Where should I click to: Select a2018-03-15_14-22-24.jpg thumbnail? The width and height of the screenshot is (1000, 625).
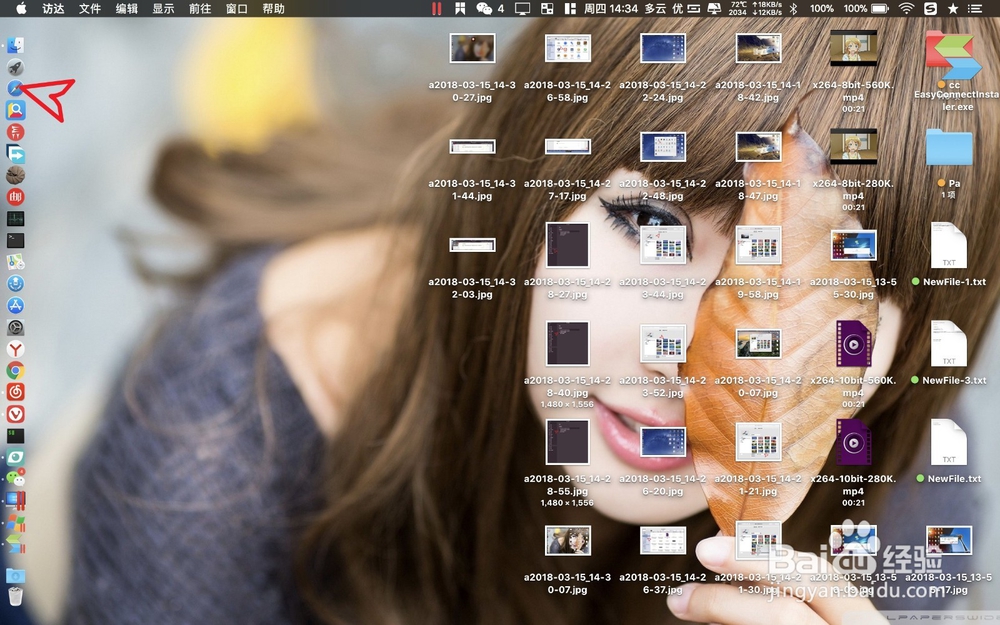pos(663,48)
